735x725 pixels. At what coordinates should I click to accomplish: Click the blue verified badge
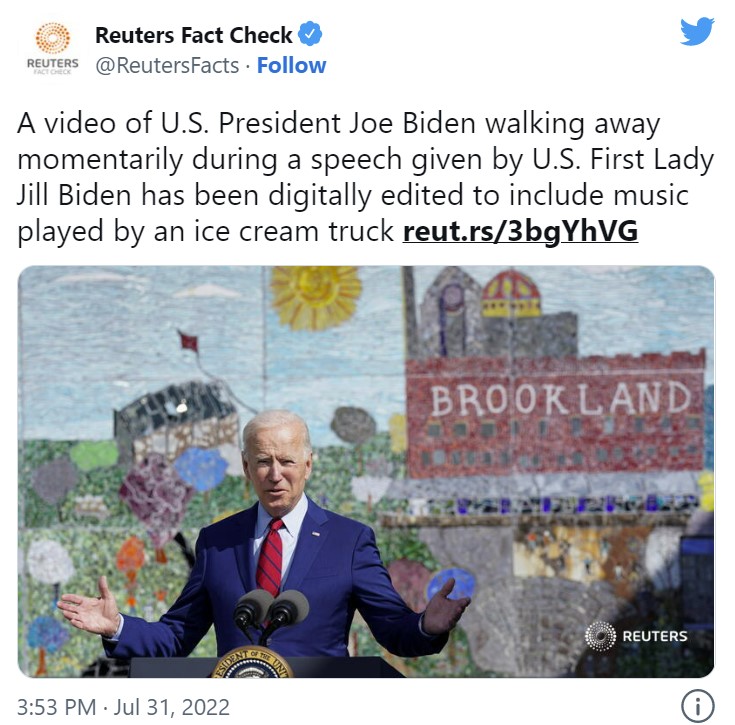[x=310, y=34]
